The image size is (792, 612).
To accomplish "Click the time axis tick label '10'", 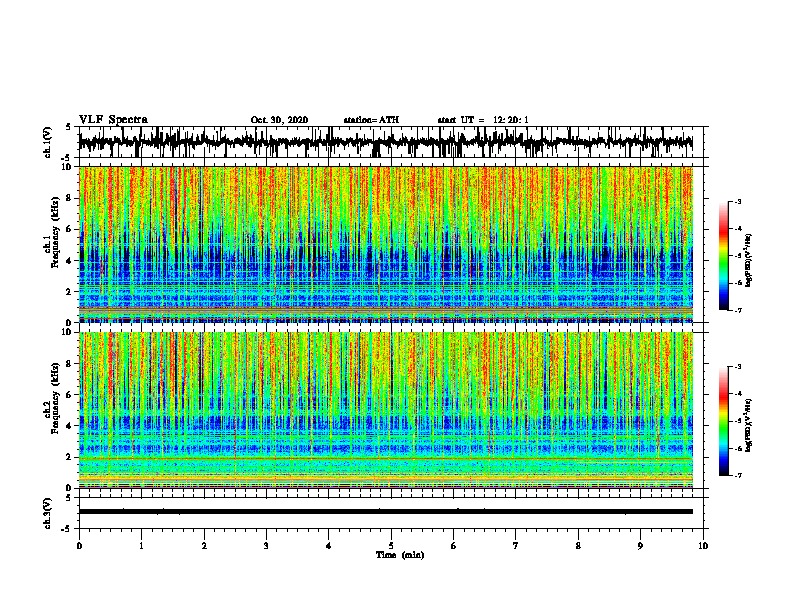I will pyautogui.click(x=703, y=546).
